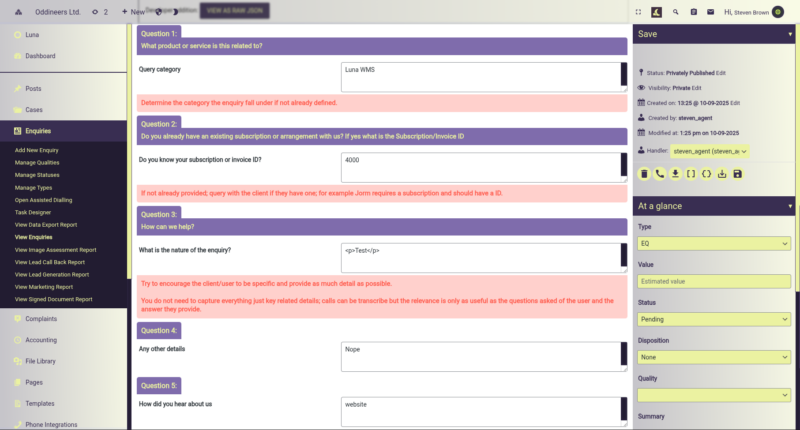Open View Lead Generation Report
This screenshot has height=430, width=800.
point(52,274)
